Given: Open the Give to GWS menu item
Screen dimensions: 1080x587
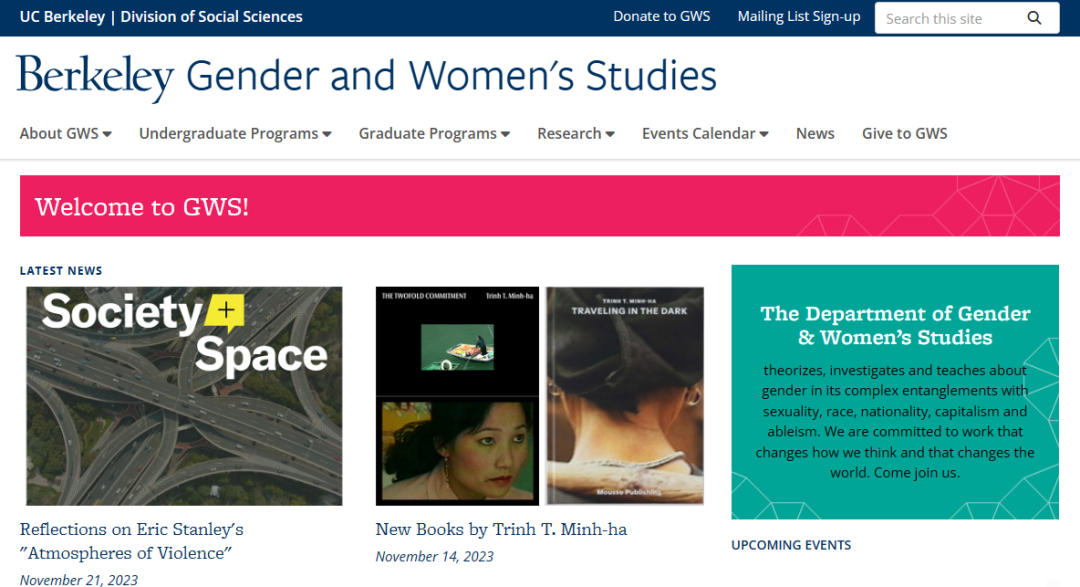Looking at the screenshot, I should [x=904, y=134].
